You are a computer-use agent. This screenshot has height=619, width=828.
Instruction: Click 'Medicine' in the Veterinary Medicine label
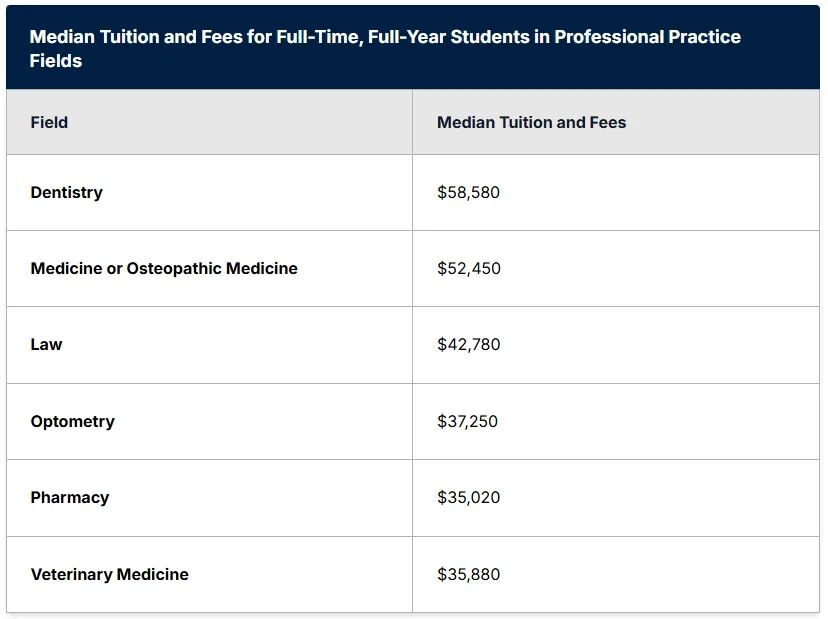[x=152, y=574]
